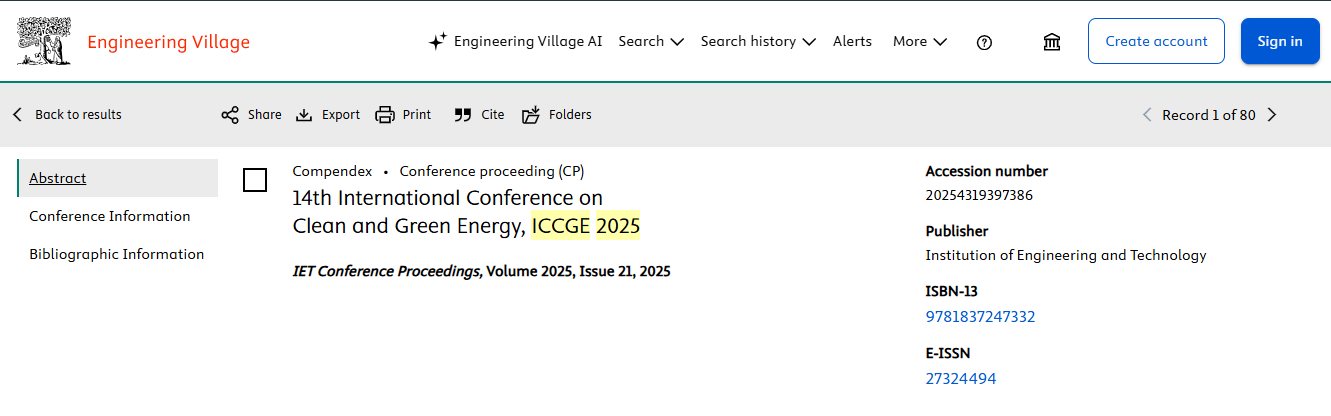Select the record checkbox beside the title
The width and height of the screenshot is (1331, 416).
(x=255, y=180)
